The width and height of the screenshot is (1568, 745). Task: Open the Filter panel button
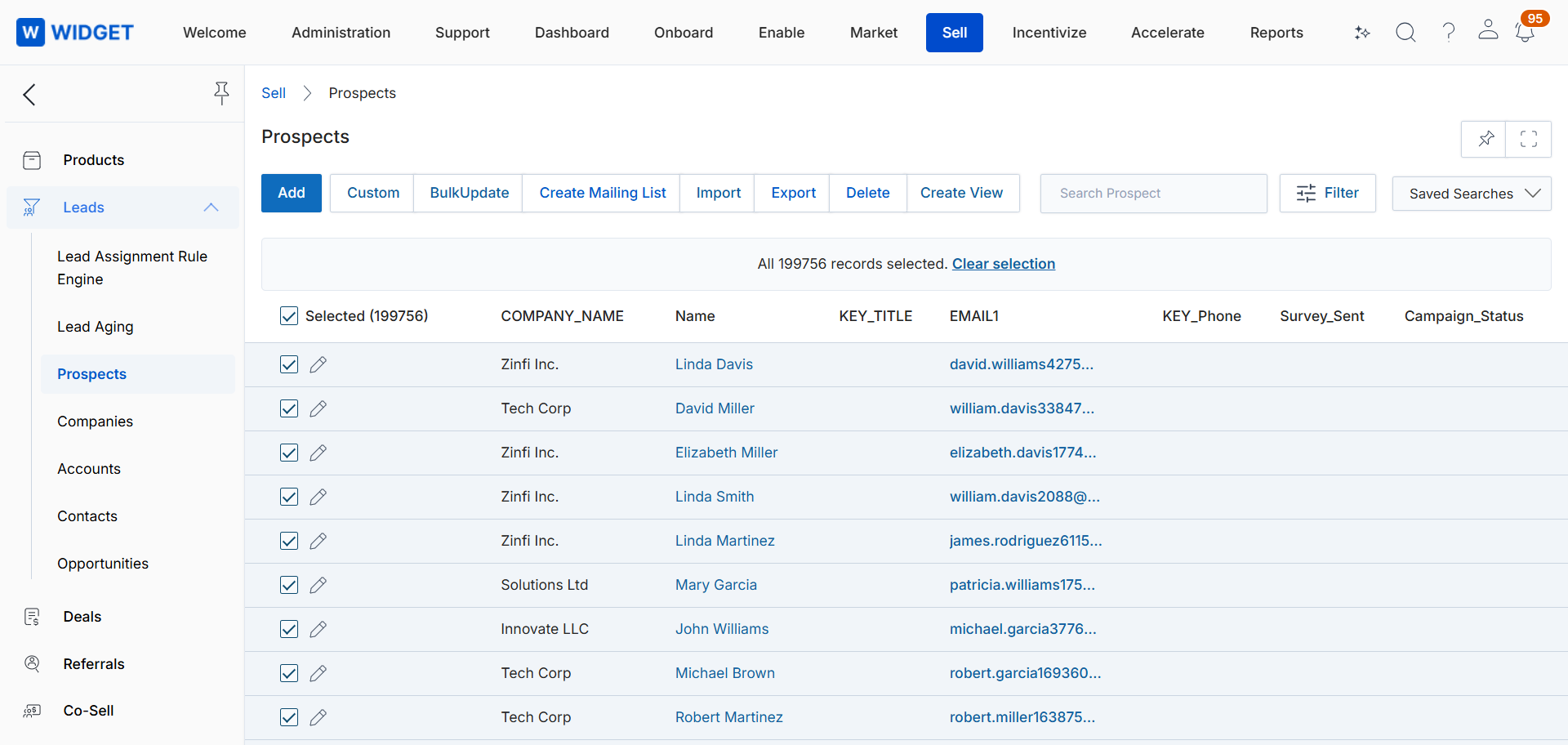pos(1327,193)
